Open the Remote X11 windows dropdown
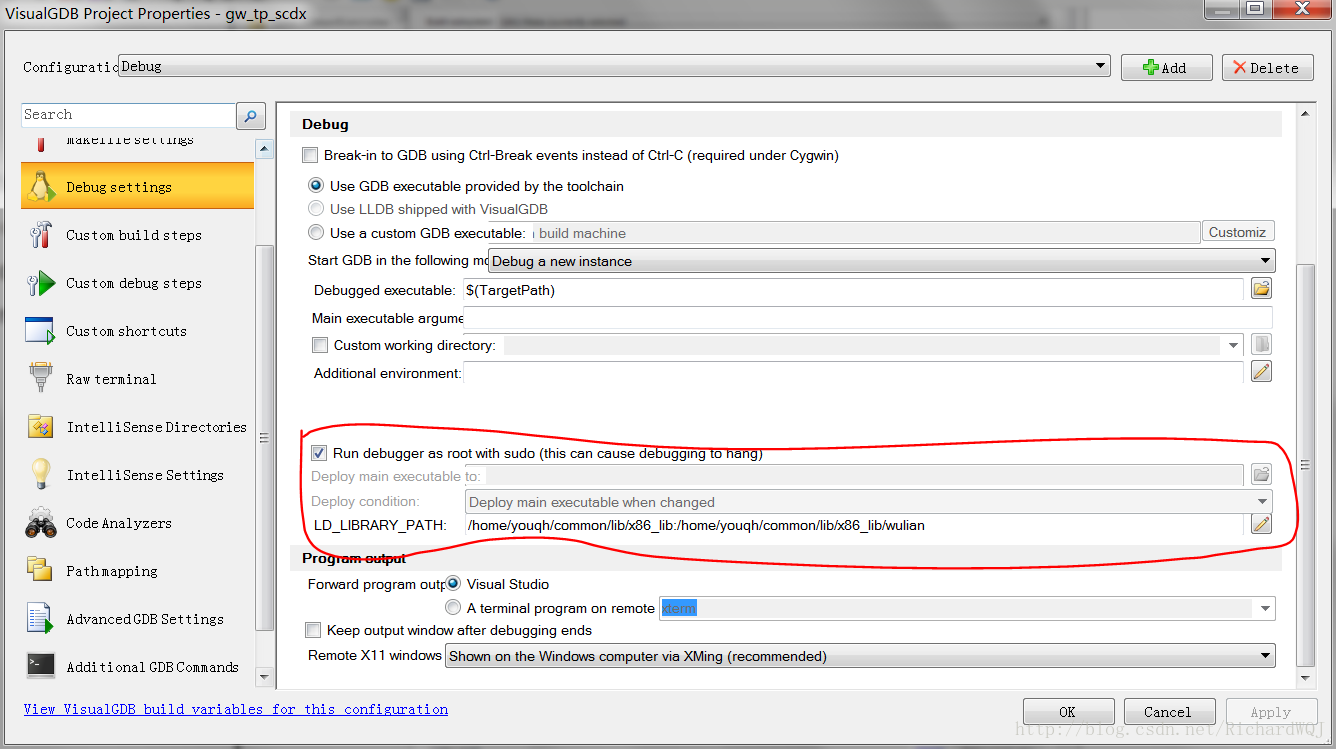Screen dimensions: 1336x749 (860, 656)
